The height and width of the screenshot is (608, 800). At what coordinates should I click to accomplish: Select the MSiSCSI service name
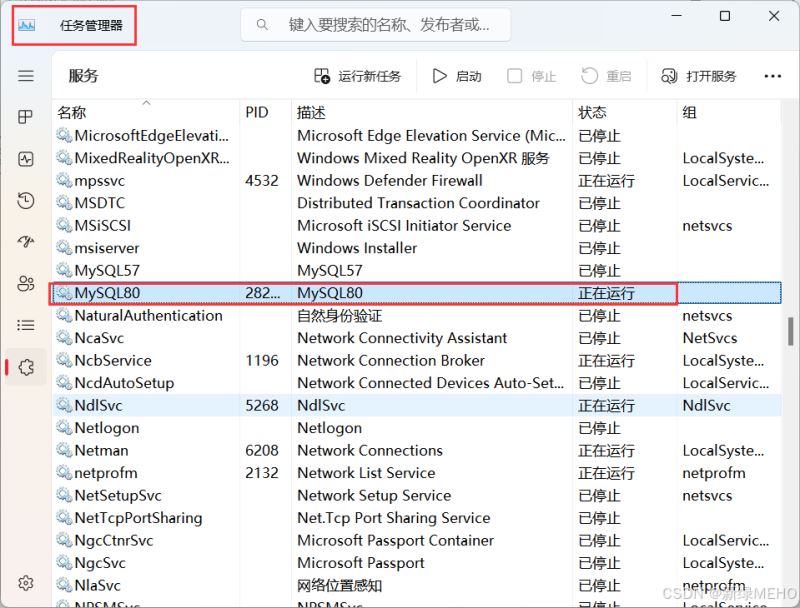pyautogui.click(x=103, y=225)
